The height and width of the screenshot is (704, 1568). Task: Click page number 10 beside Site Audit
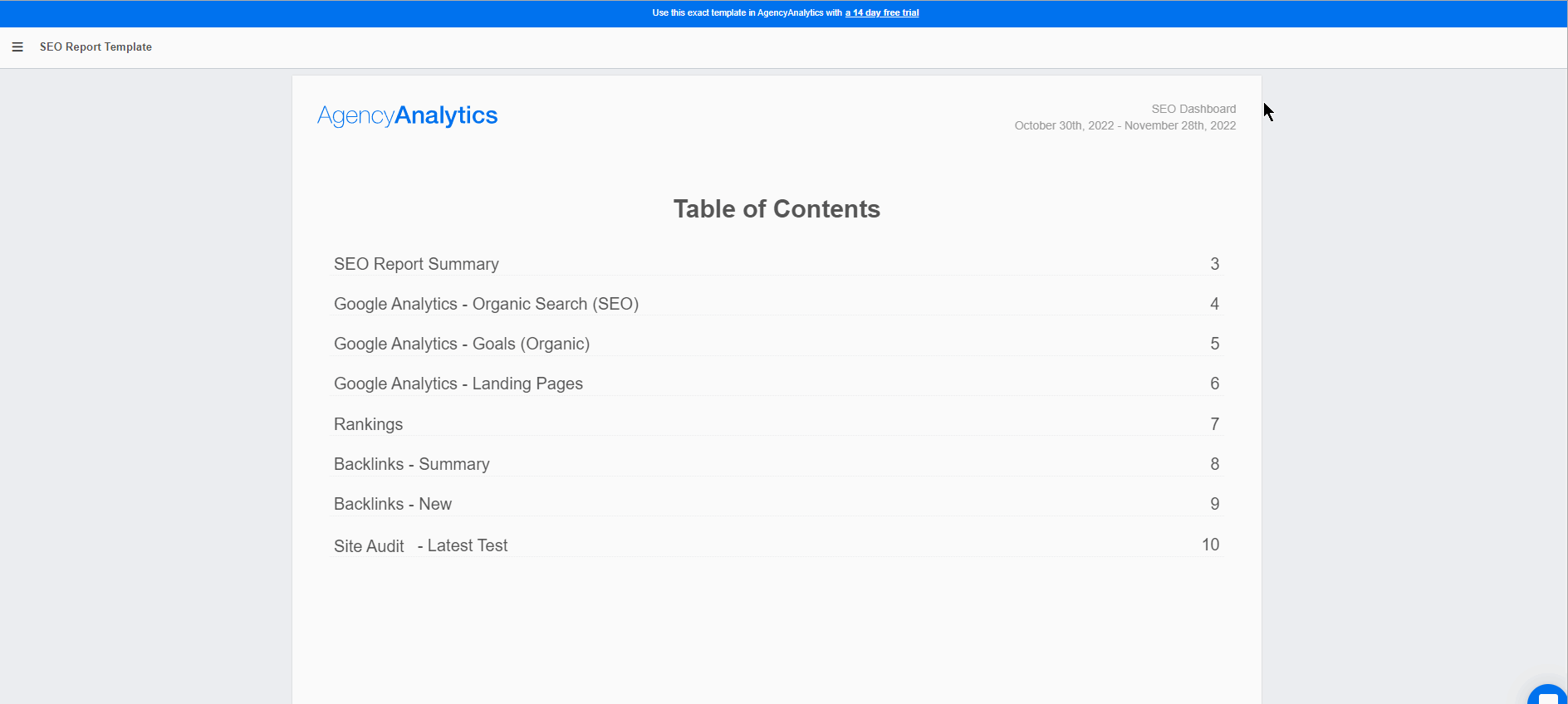(1210, 545)
